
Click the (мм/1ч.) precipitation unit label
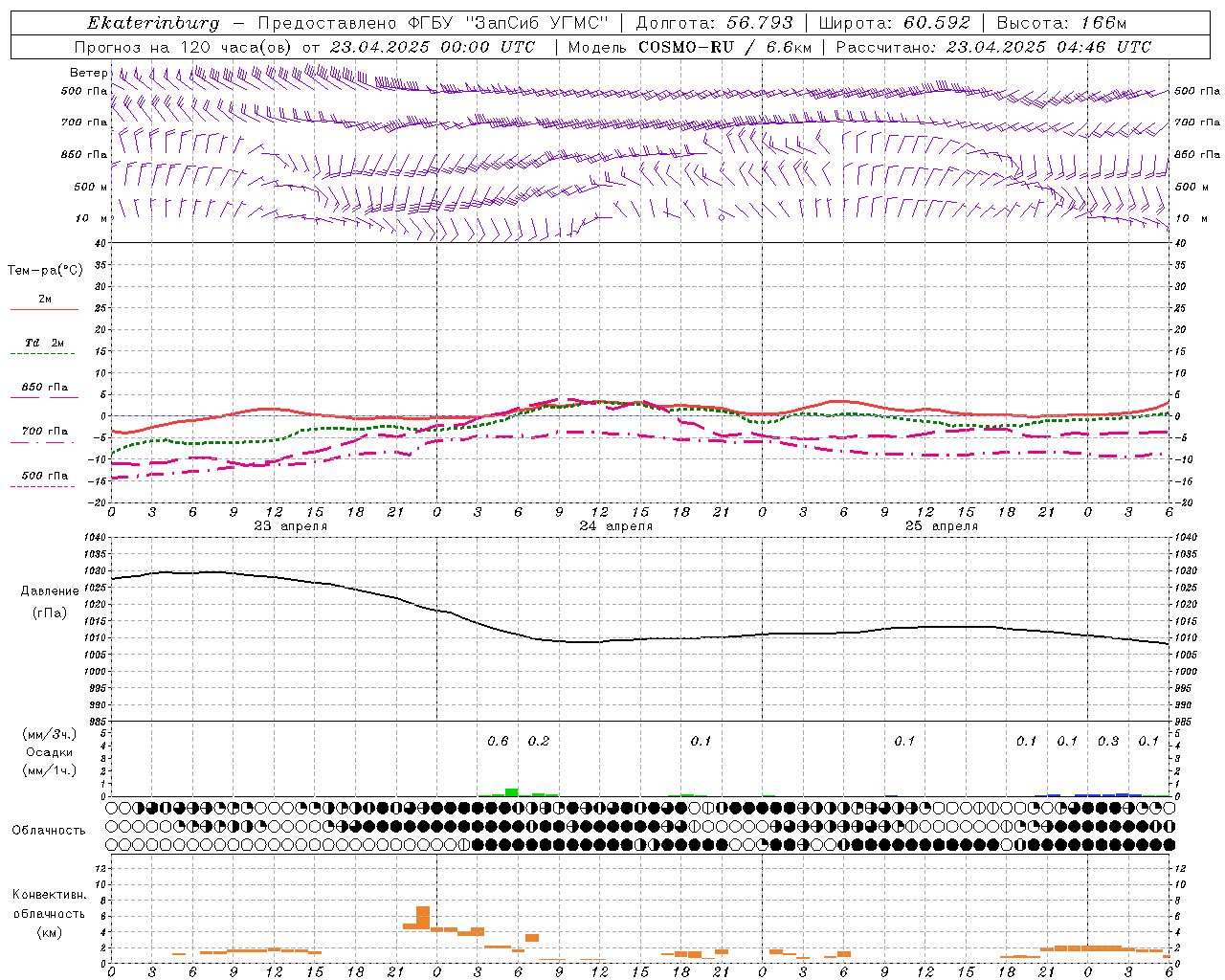(x=50, y=770)
